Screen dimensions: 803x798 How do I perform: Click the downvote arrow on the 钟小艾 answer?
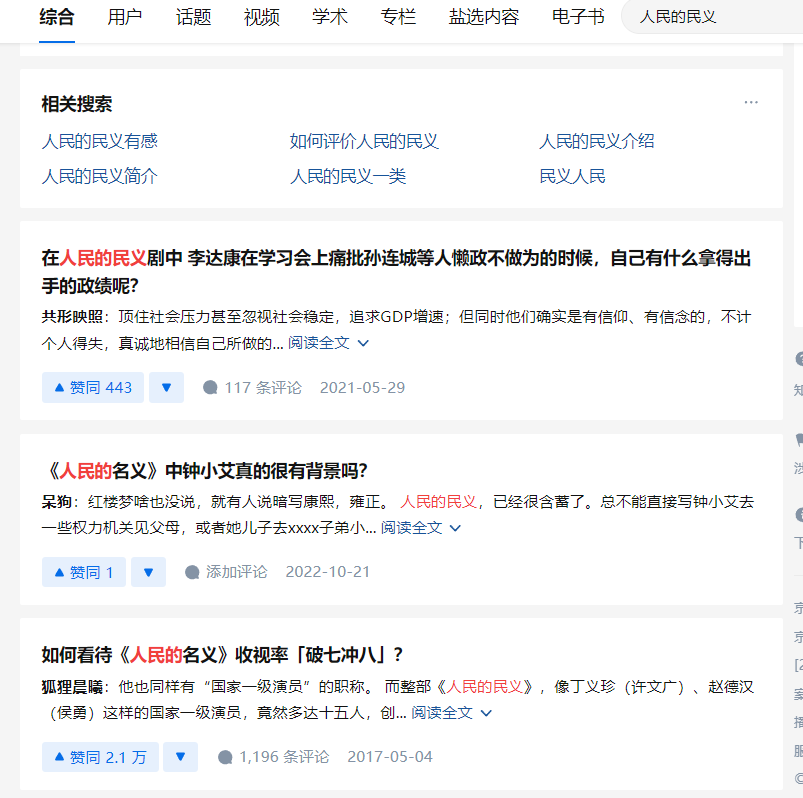(x=148, y=571)
